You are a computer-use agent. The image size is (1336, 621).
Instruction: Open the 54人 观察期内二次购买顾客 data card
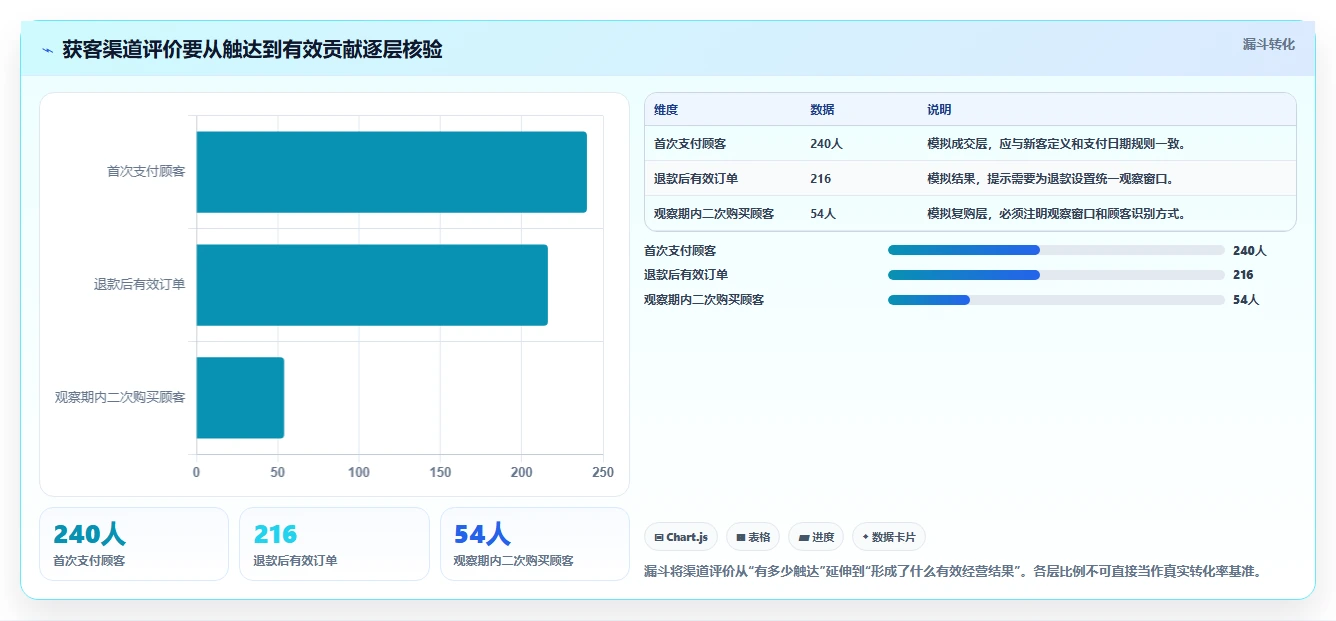[x=535, y=544]
